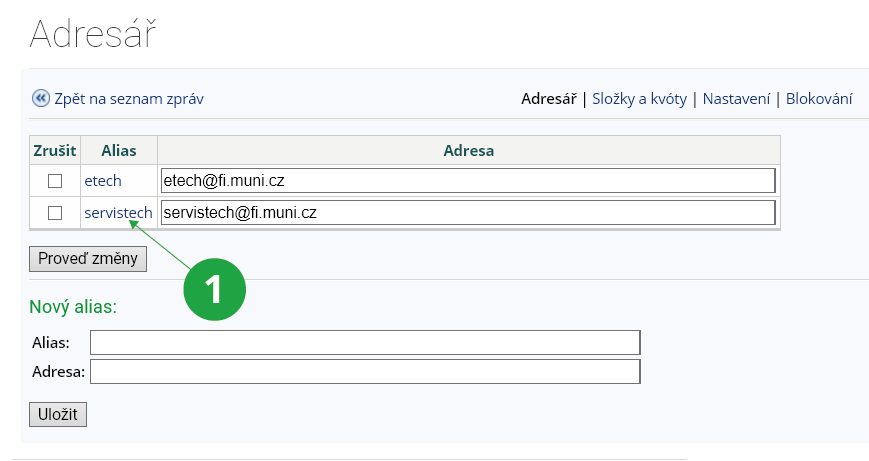Click the Alias column header
The height and width of the screenshot is (461, 869).
click(x=118, y=150)
